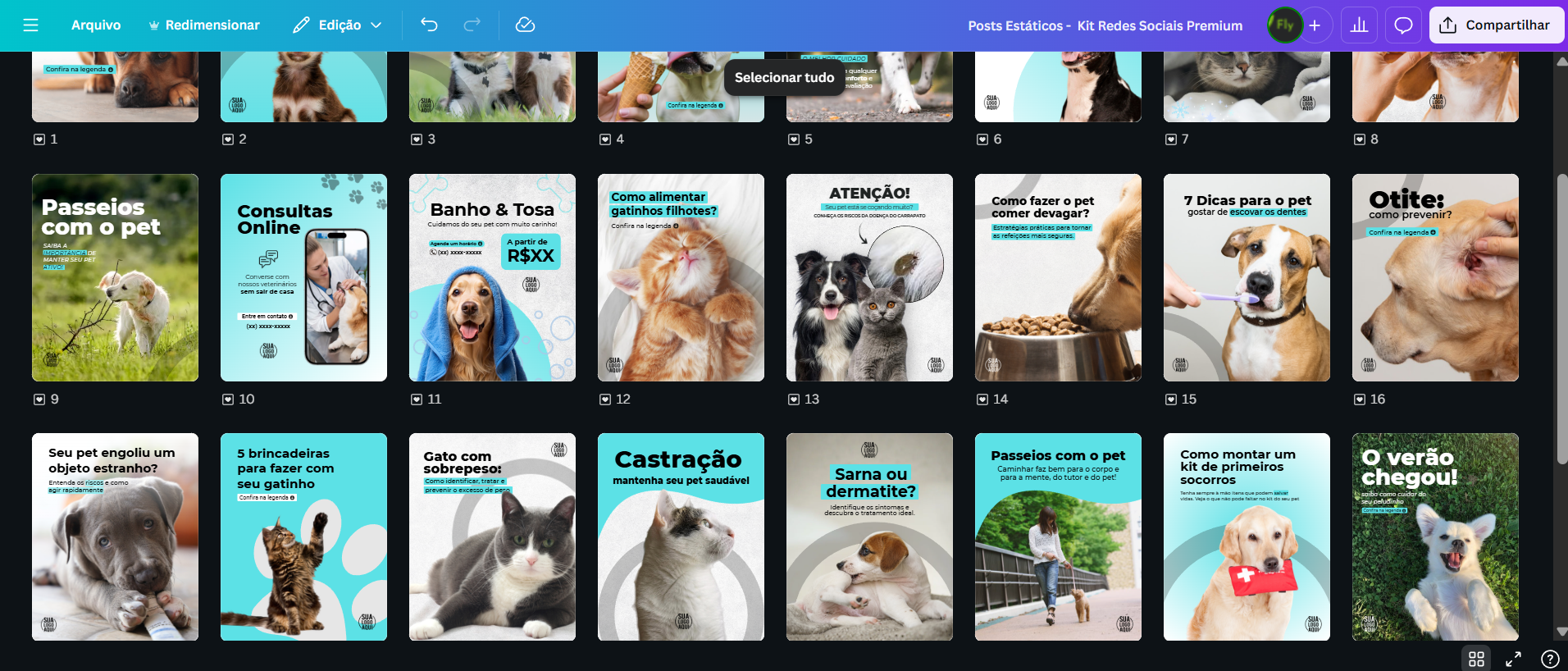
Task: Add collaborator with the plus button
Action: (x=1315, y=25)
